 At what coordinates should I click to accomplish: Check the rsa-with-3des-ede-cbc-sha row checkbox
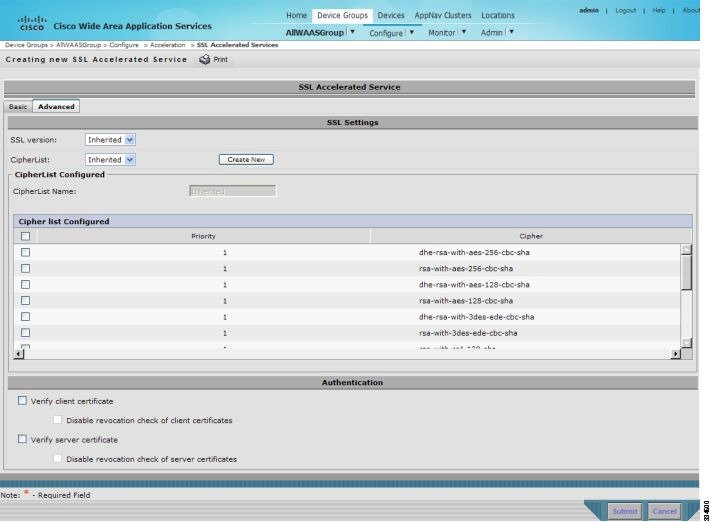pos(25,332)
